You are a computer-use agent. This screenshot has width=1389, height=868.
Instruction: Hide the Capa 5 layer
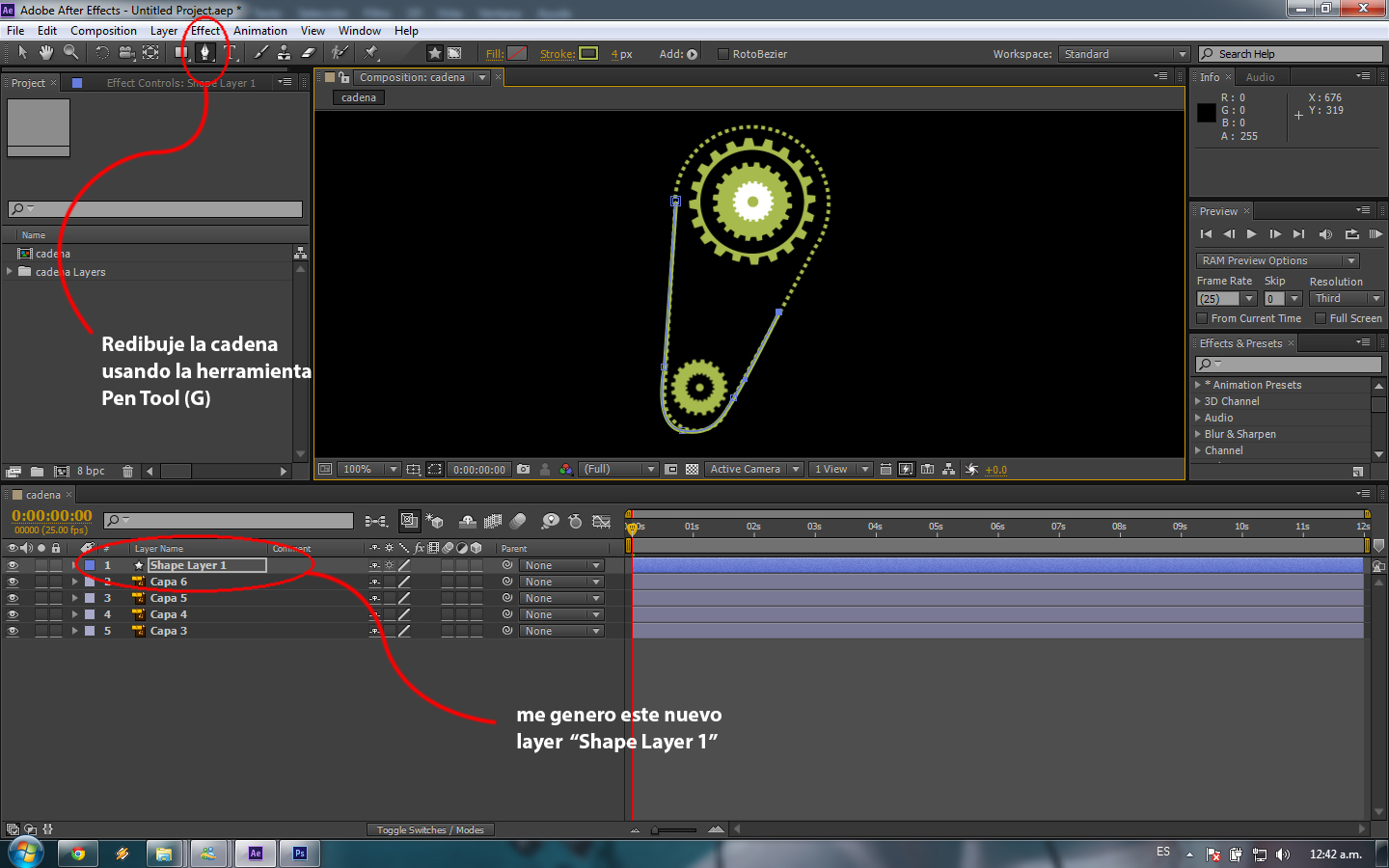13,599
